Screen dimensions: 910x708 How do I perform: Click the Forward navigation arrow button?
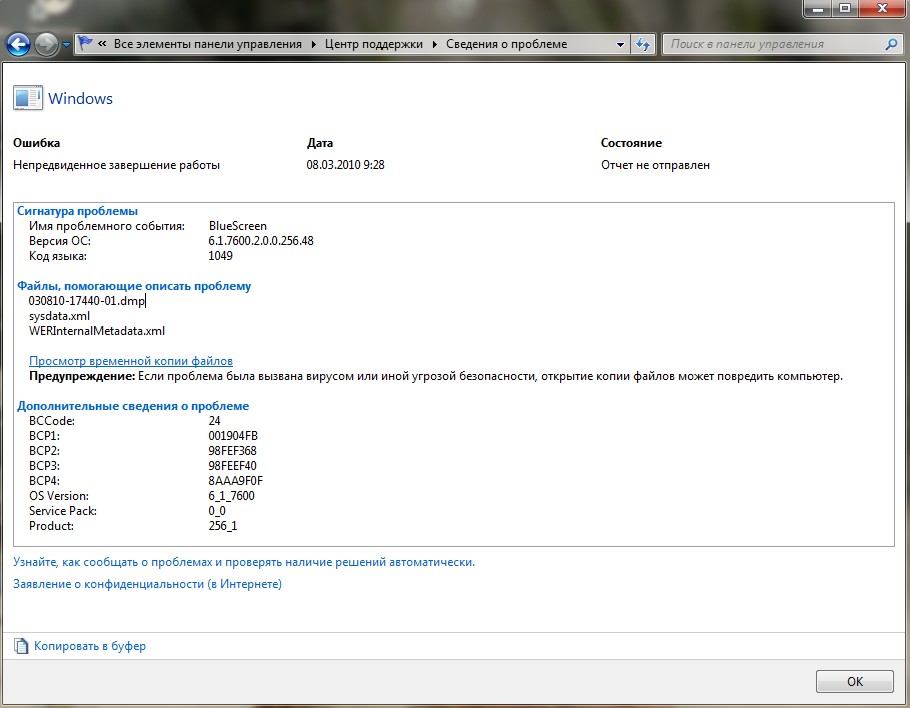coord(46,44)
